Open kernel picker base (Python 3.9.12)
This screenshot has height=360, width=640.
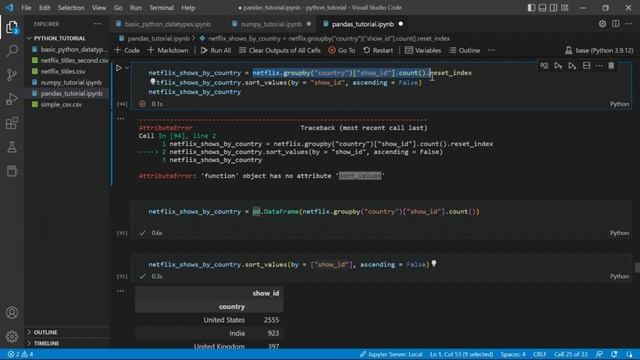coord(599,50)
